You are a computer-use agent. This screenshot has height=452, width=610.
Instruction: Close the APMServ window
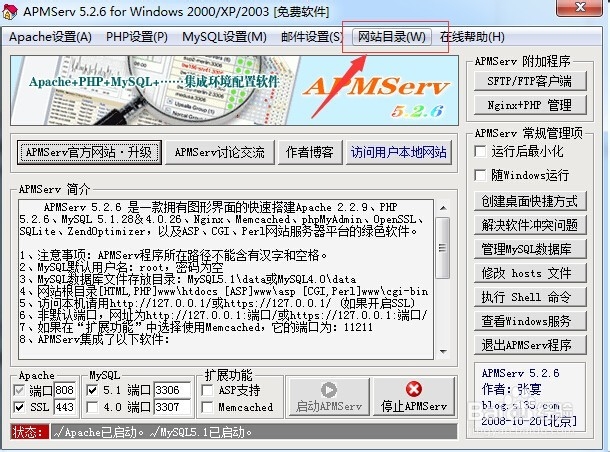coord(580,8)
